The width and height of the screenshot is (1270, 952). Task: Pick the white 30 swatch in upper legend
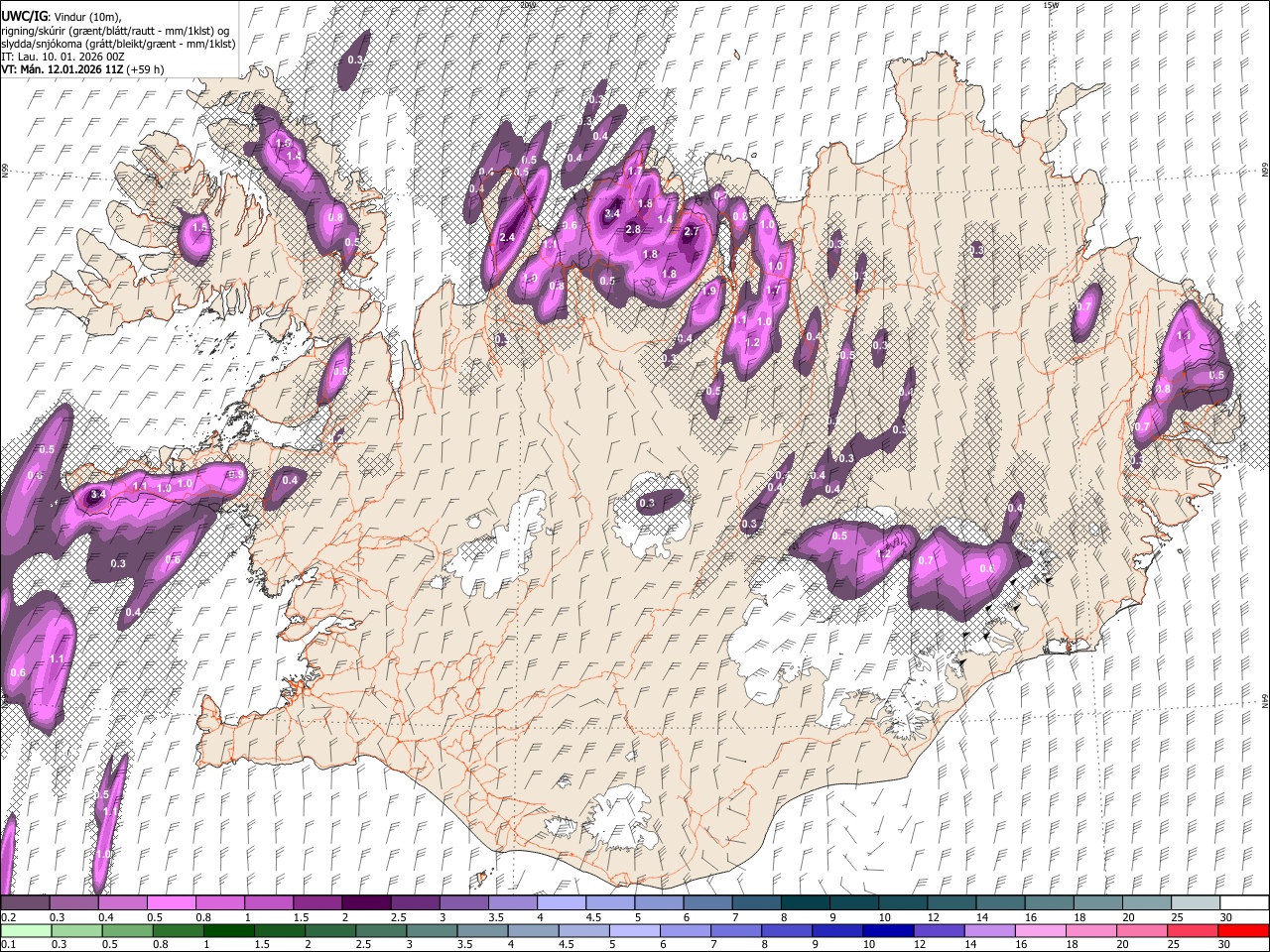1244,902
